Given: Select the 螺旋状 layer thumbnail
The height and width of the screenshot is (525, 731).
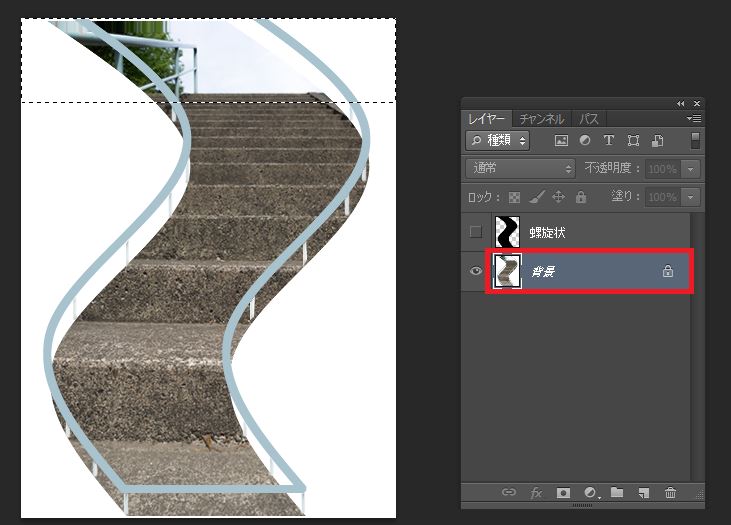Looking at the screenshot, I should 508,233.
